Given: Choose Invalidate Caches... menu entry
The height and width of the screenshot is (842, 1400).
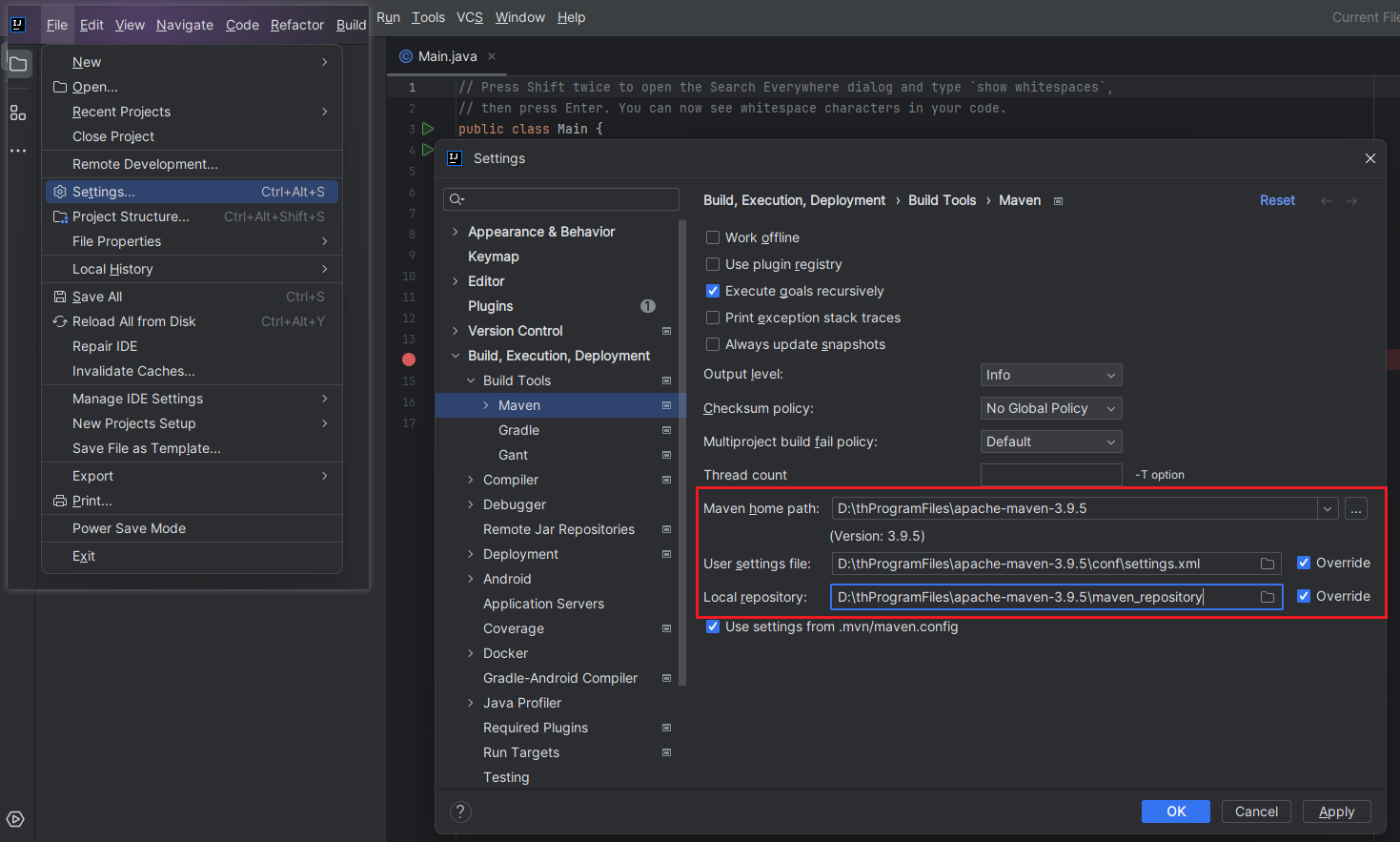Looking at the screenshot, I should 192,371.
